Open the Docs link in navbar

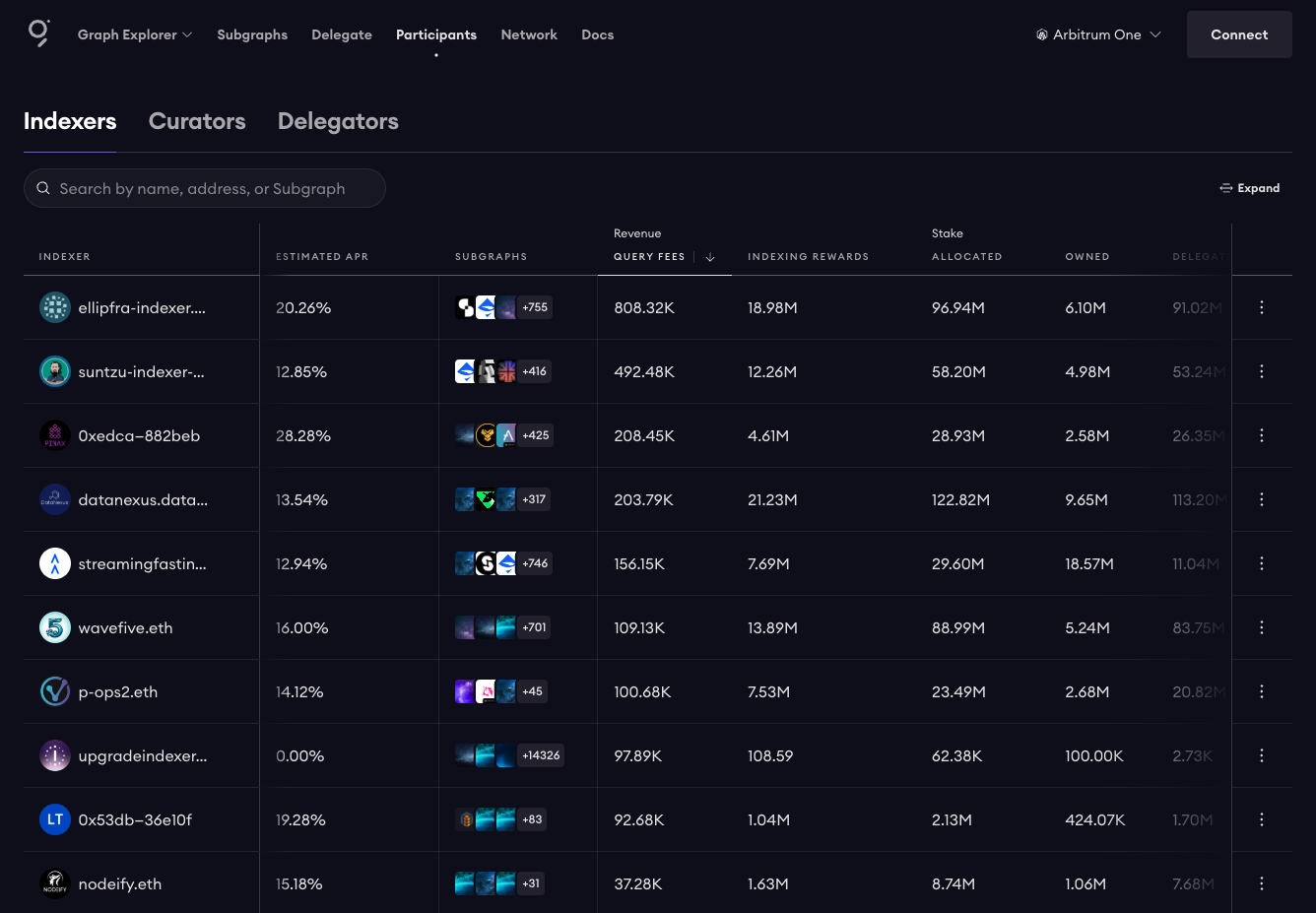pos(597,34)
